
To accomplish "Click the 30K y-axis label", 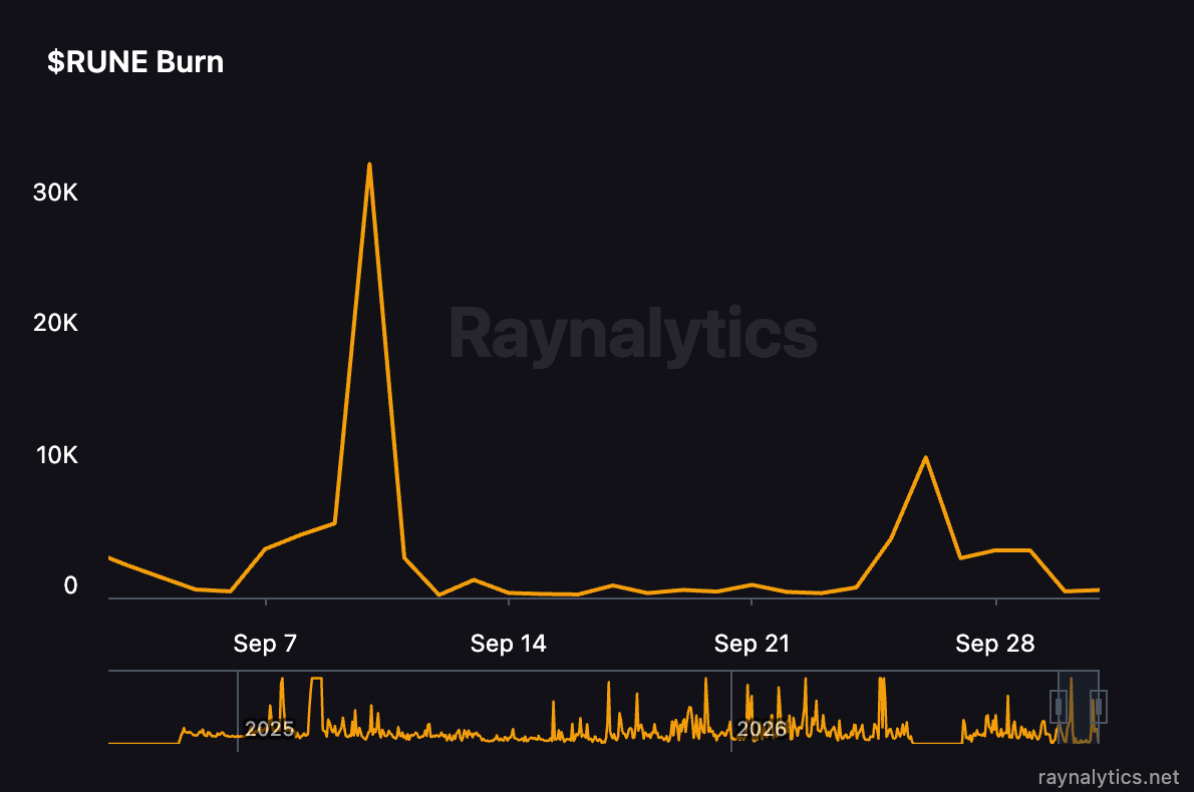I will click(55, 192).
